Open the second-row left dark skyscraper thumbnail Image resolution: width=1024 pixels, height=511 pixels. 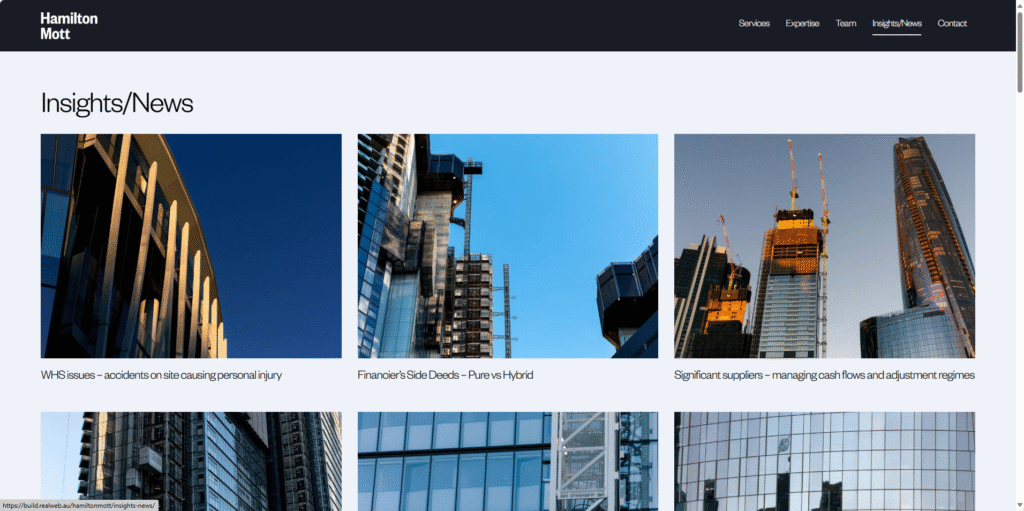191,461
